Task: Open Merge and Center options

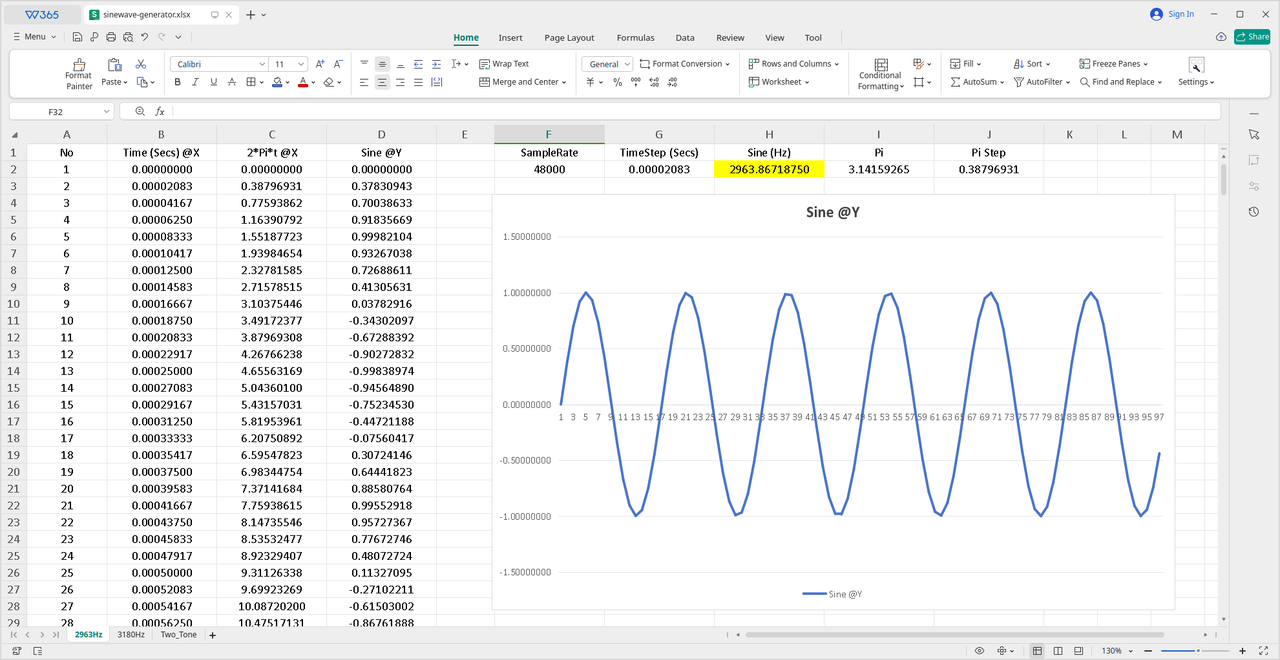Action: [521, 82]
